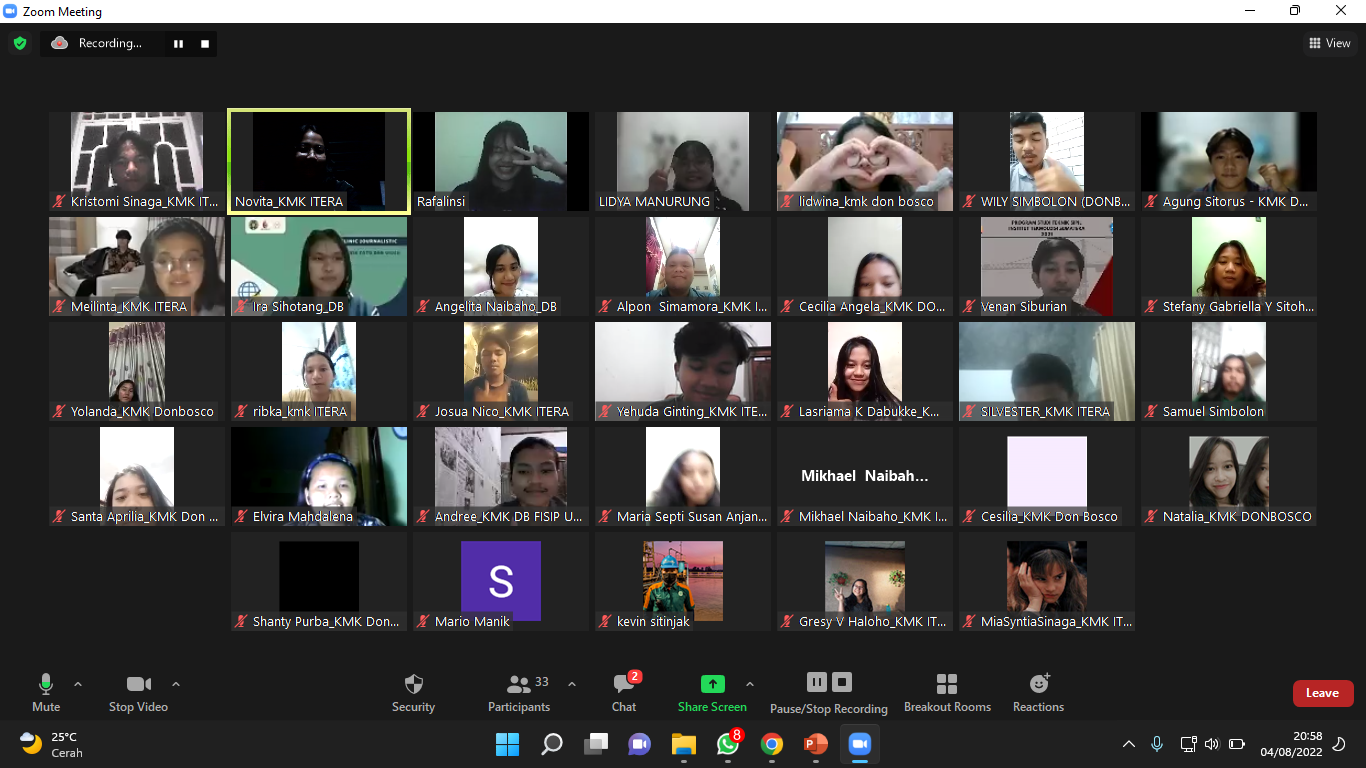Click the green encryption shield icon
This screenshot has width=1366, height=768.
pos(19,43)
